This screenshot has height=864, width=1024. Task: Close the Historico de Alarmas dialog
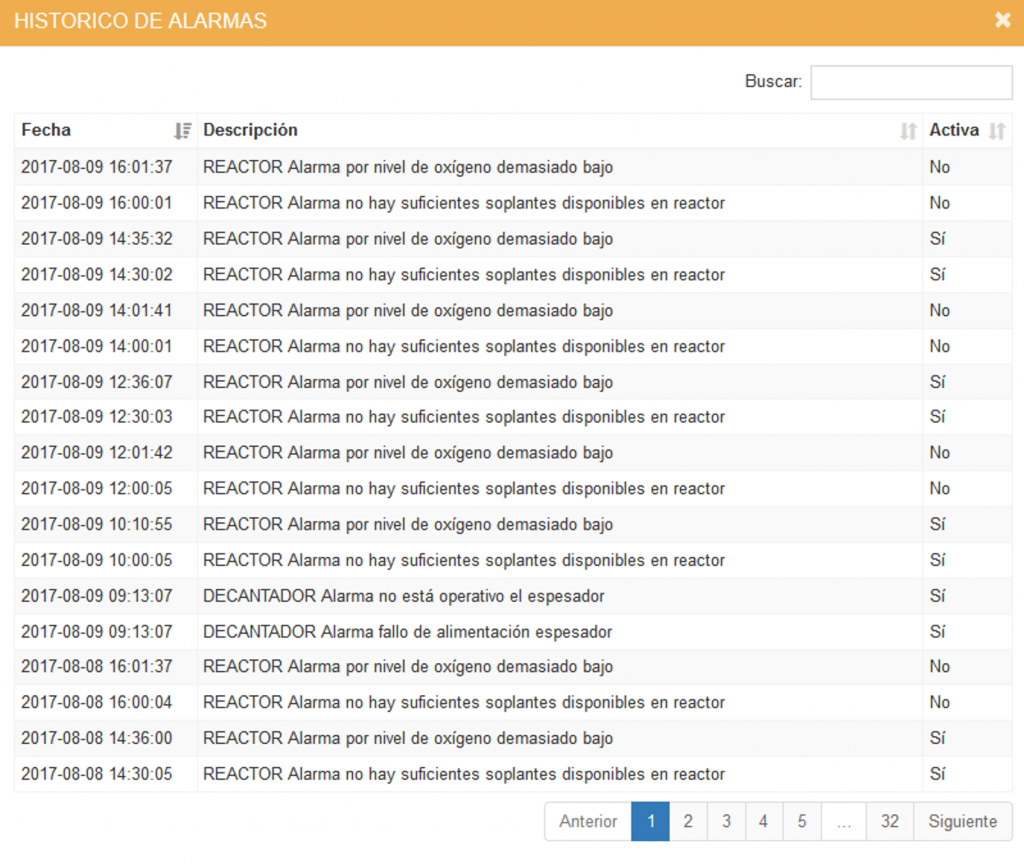1002,21
